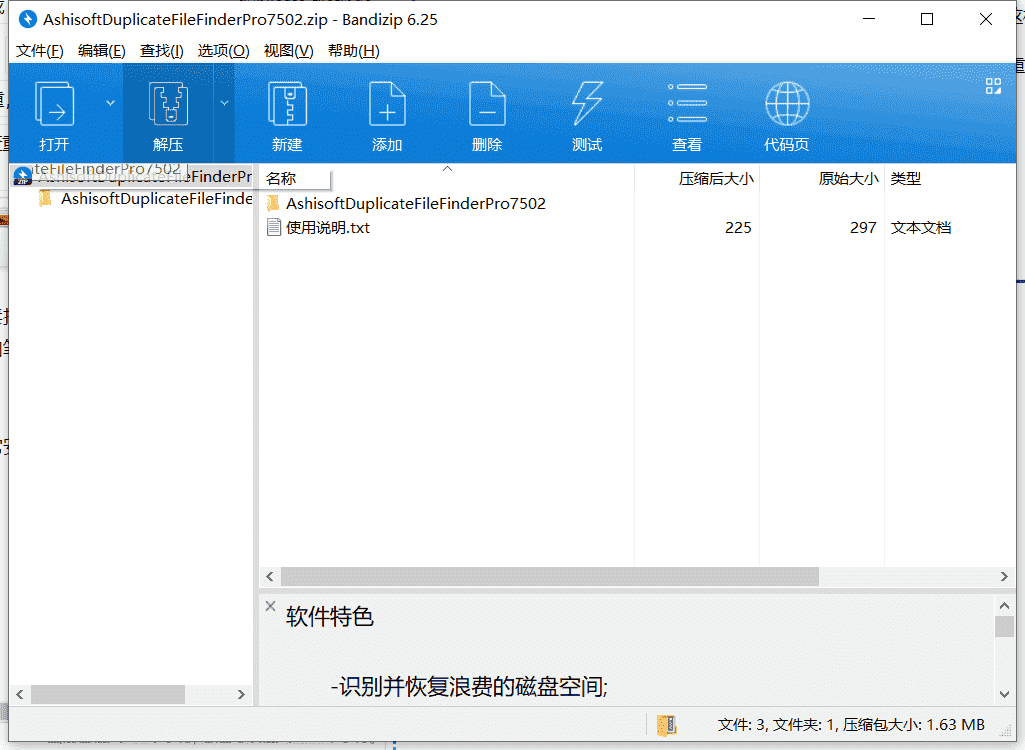Click the 文本文档 type cell
Image resolution: width=1025 pixels, height=750 pixels.
coord(920,228)
